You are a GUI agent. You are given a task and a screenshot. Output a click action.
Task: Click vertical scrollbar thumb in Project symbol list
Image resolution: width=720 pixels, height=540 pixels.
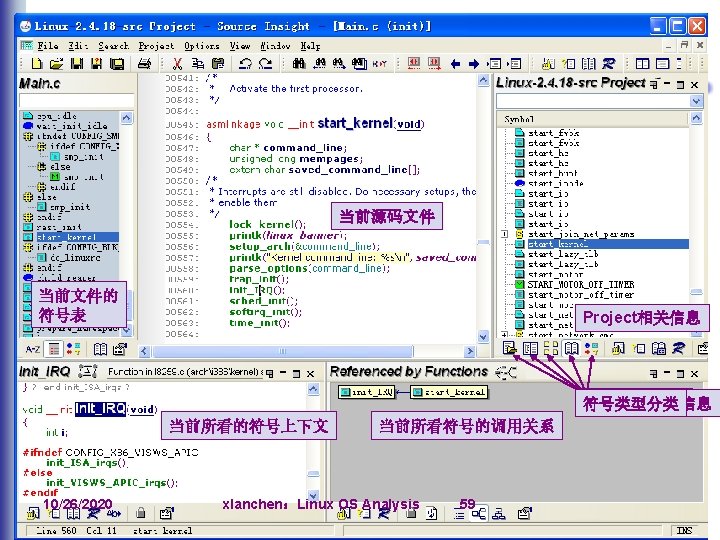point(696,292)
